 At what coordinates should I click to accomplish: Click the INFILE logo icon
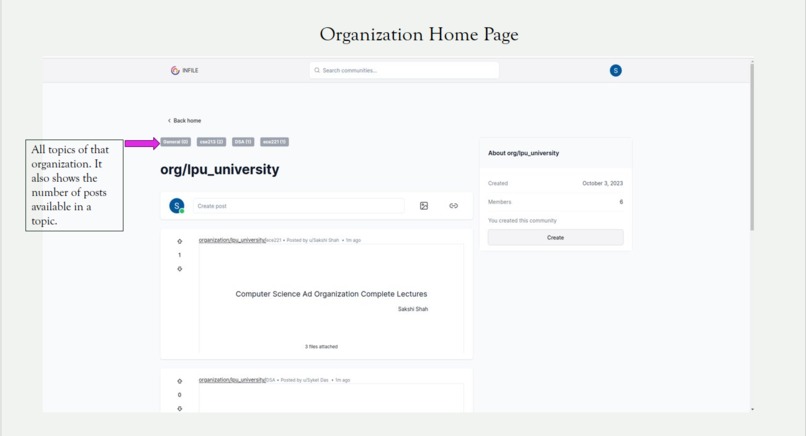(x=175, y=70)
